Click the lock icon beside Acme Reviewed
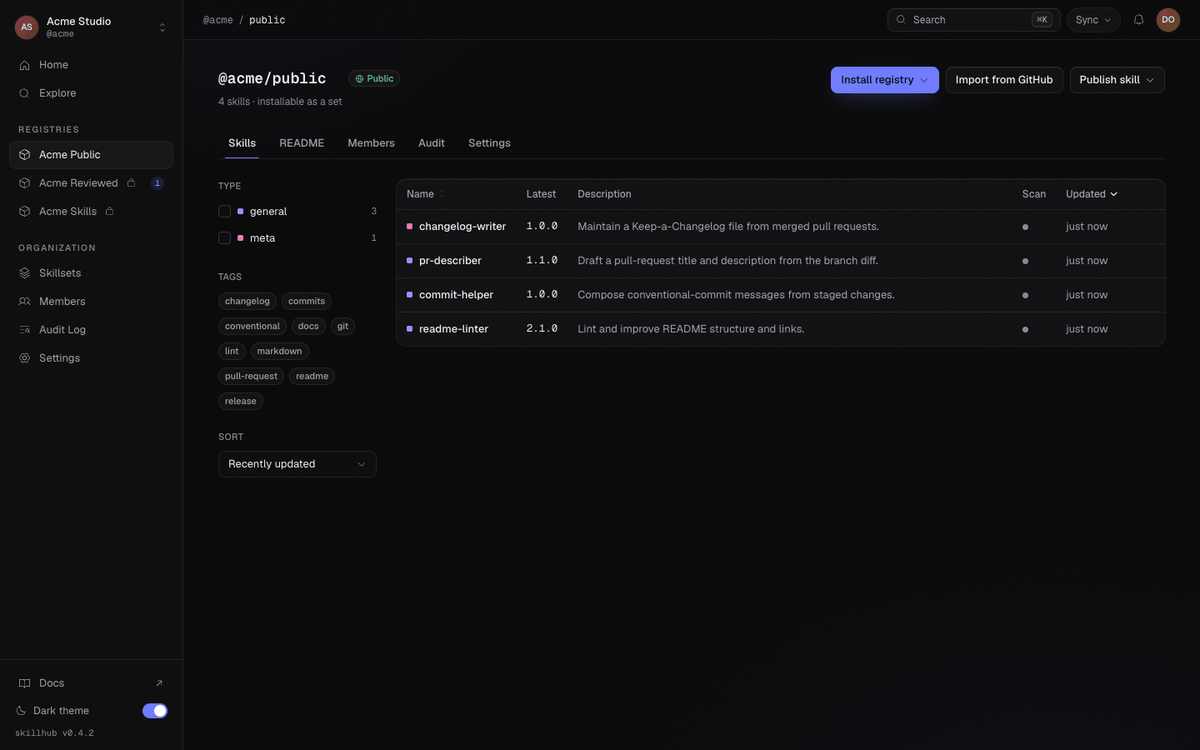 [131, 183]
